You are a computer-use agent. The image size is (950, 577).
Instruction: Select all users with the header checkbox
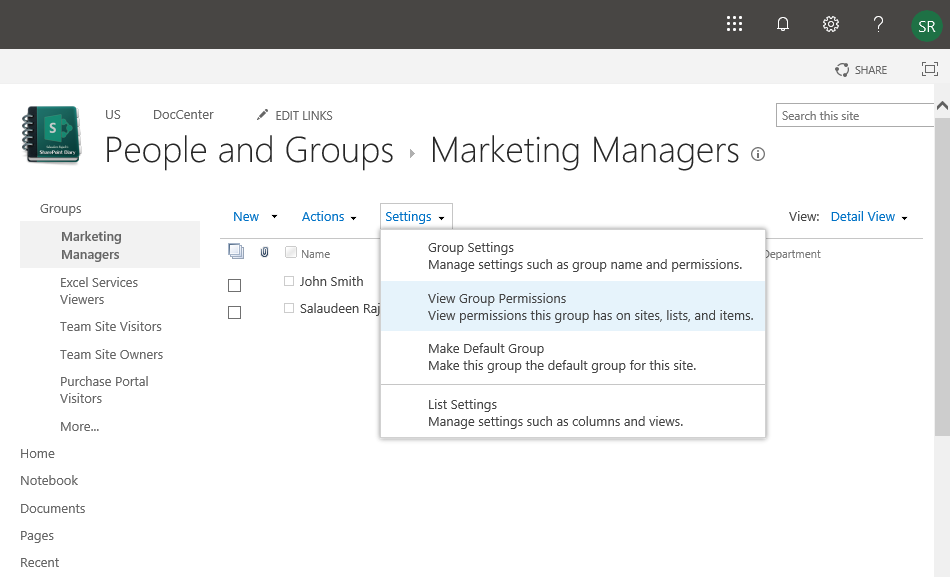(236, 250)
